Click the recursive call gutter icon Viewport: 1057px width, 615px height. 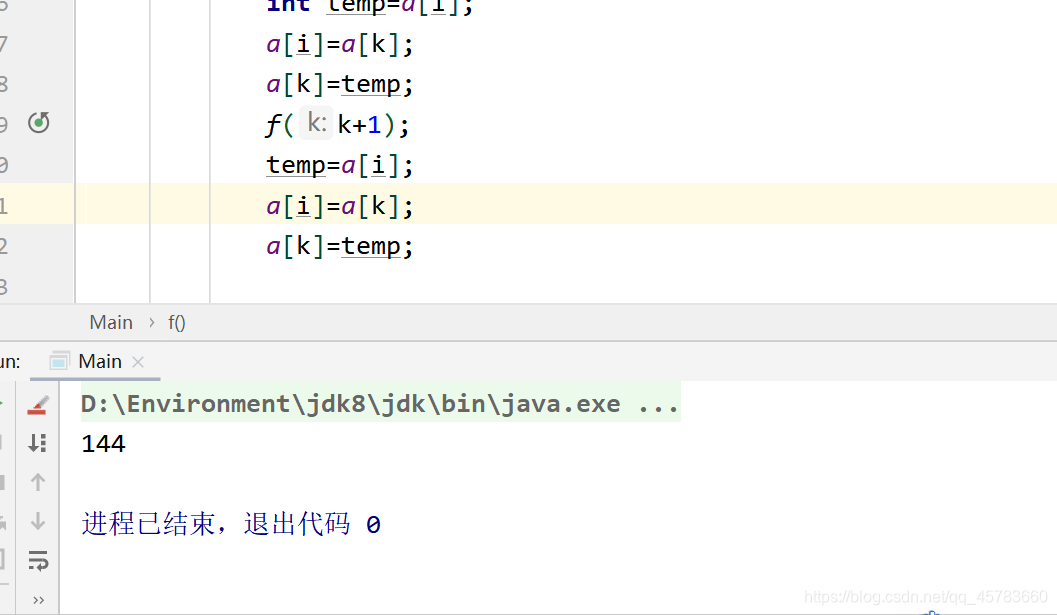38,123
